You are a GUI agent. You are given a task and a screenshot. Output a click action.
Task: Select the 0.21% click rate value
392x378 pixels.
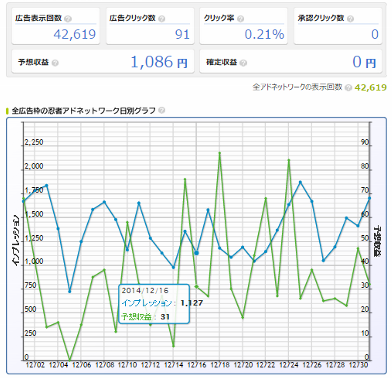point(264,34)
